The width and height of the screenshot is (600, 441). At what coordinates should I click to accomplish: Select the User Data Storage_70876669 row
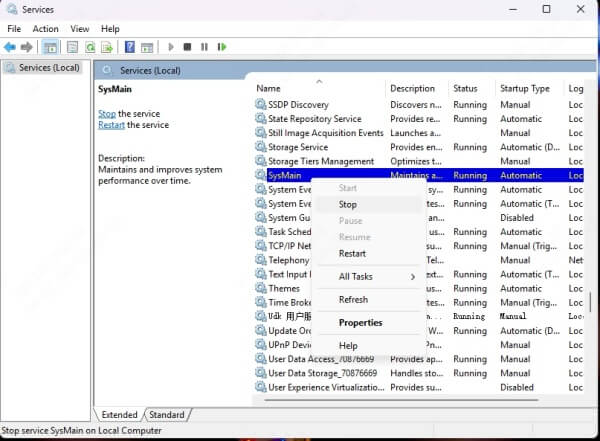pos(419,373)
